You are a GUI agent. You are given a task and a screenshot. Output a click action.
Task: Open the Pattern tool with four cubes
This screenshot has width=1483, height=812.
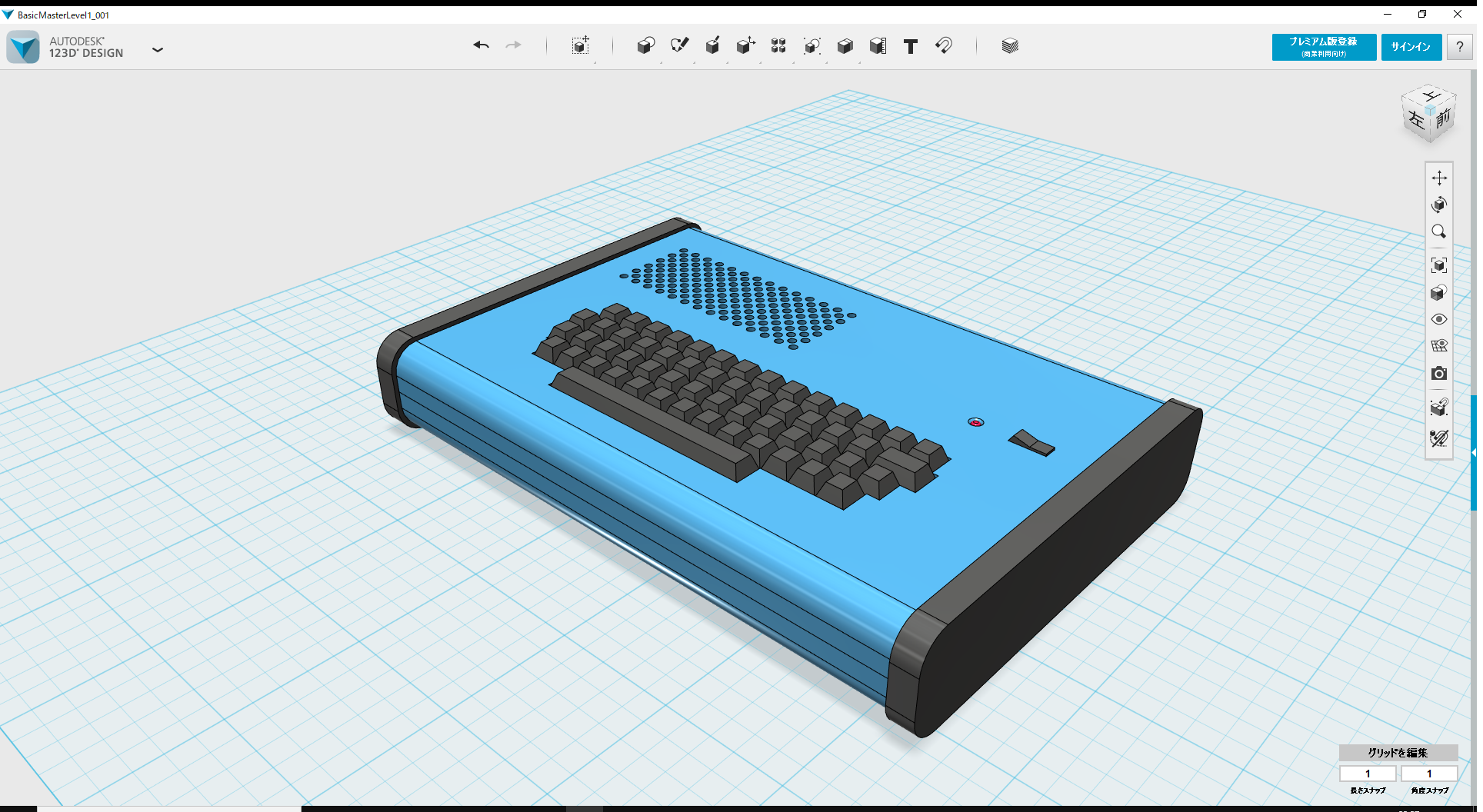(x=778, y=46)
